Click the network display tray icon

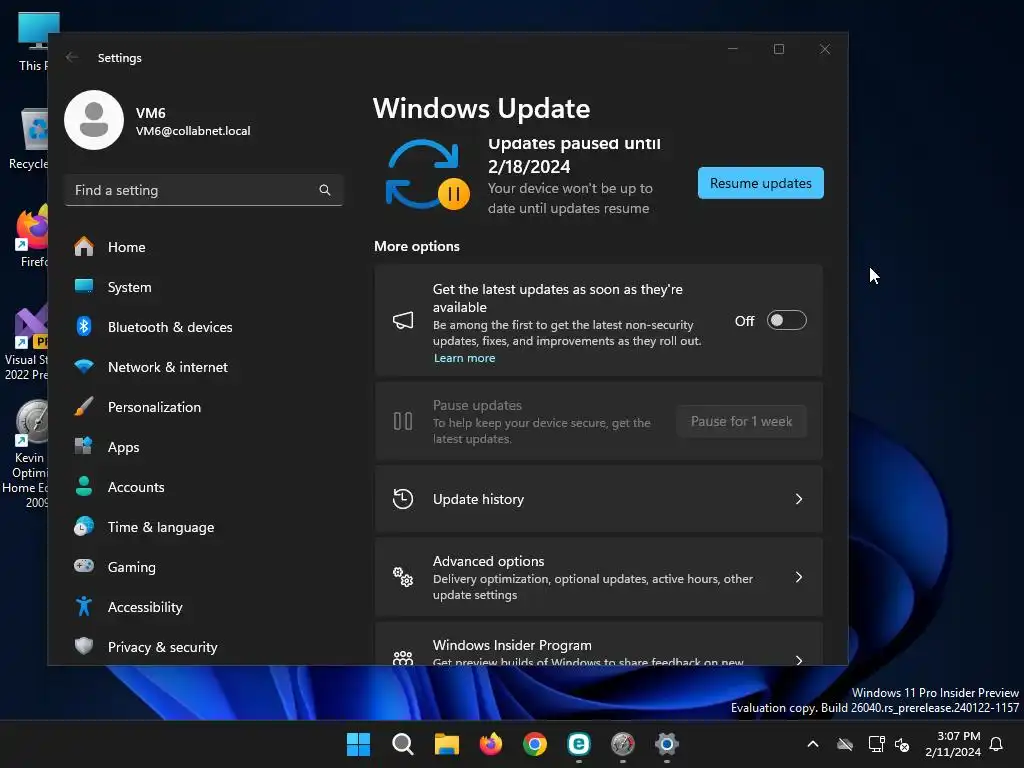(x=876, y=744)
